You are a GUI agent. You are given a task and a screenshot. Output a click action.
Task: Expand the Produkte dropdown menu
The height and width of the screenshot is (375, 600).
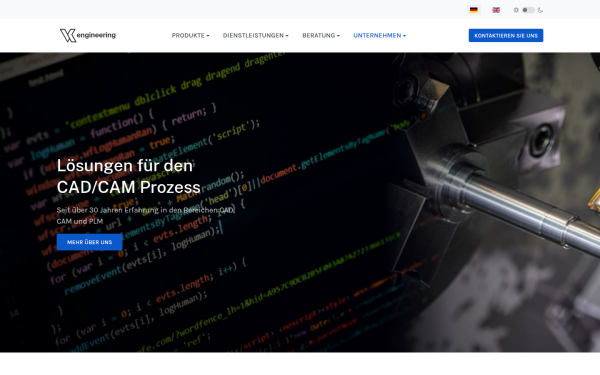pos(190,36)
